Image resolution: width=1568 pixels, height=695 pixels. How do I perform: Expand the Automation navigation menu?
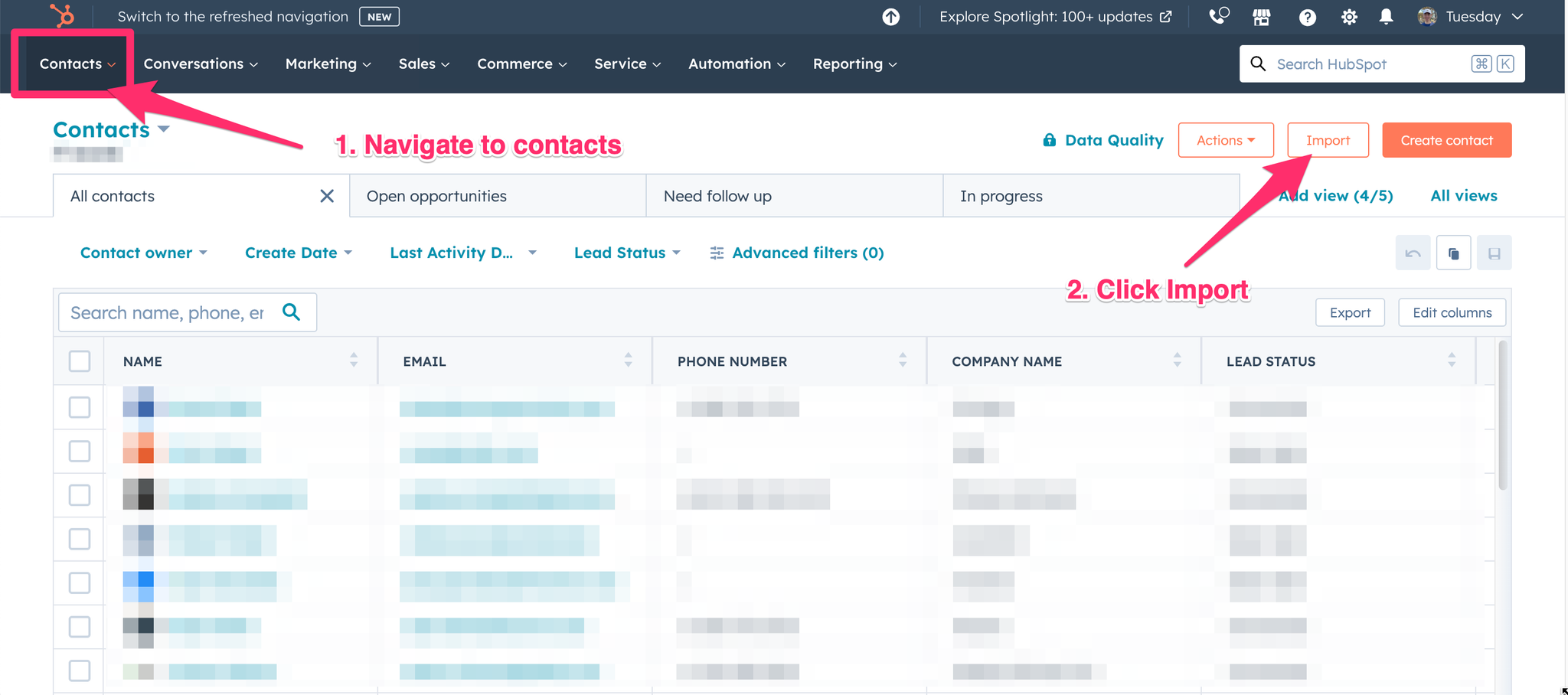(737, 64)
